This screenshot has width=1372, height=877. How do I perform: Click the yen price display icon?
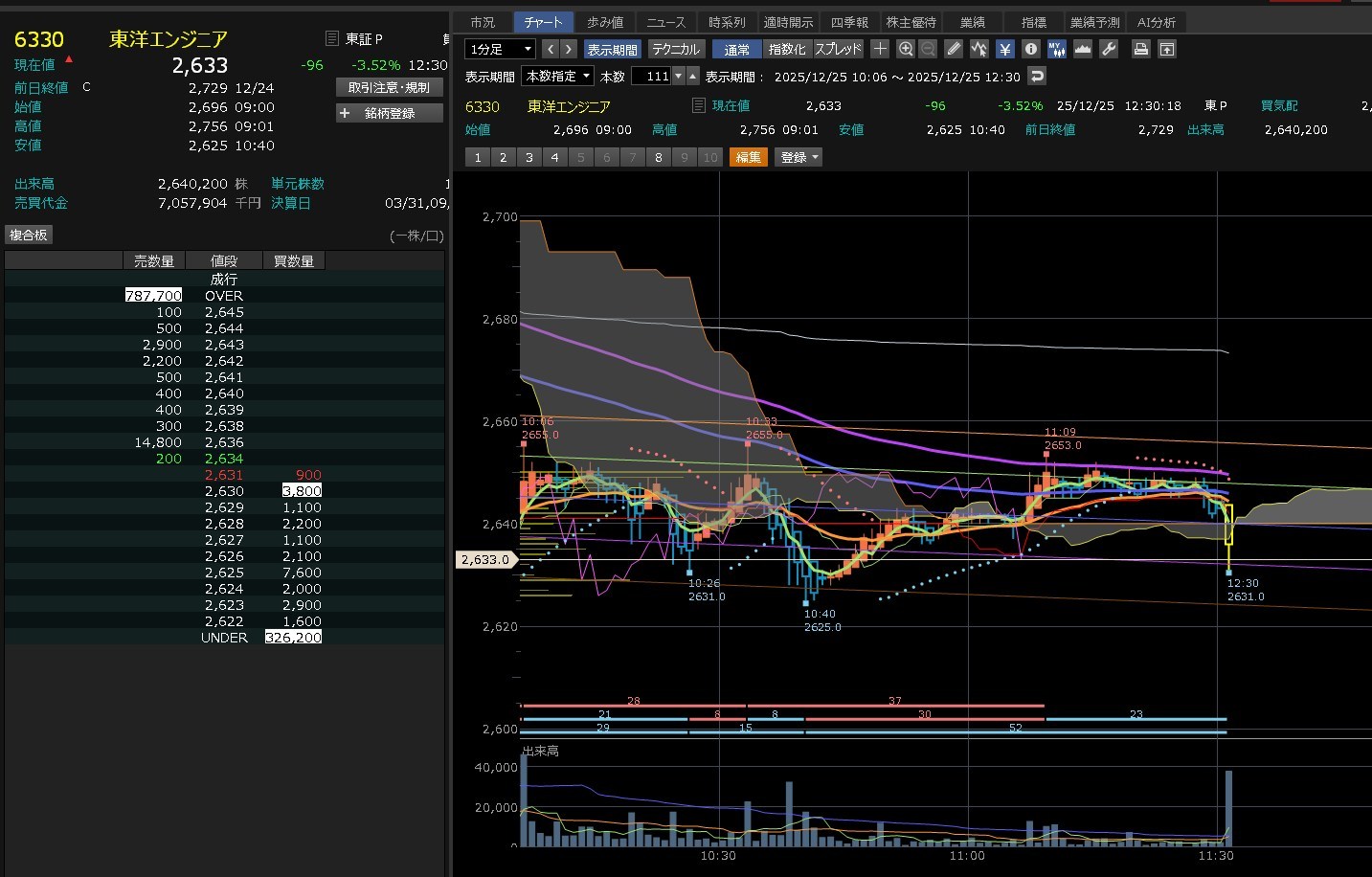coord(1004,49)
